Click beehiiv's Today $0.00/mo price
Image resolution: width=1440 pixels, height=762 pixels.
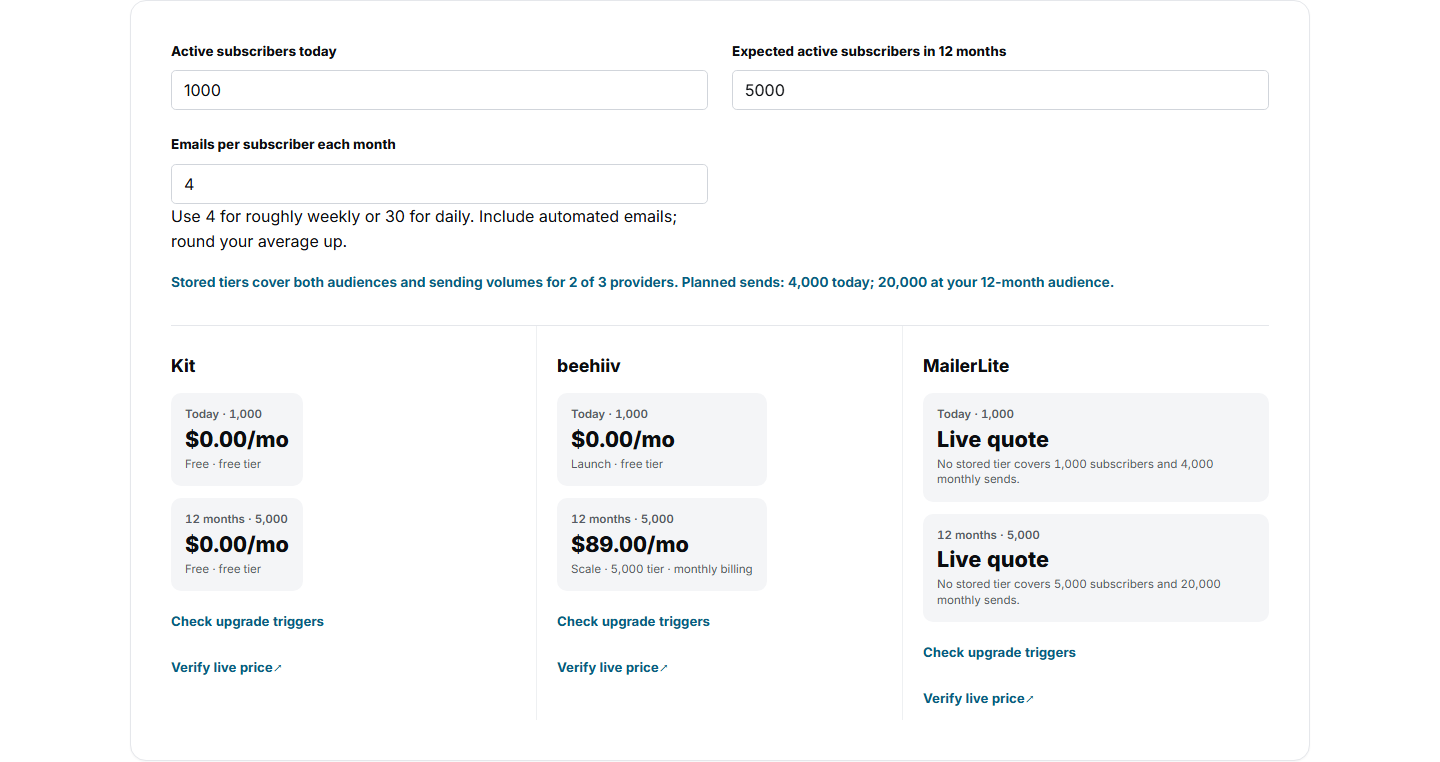pos(623,439)
